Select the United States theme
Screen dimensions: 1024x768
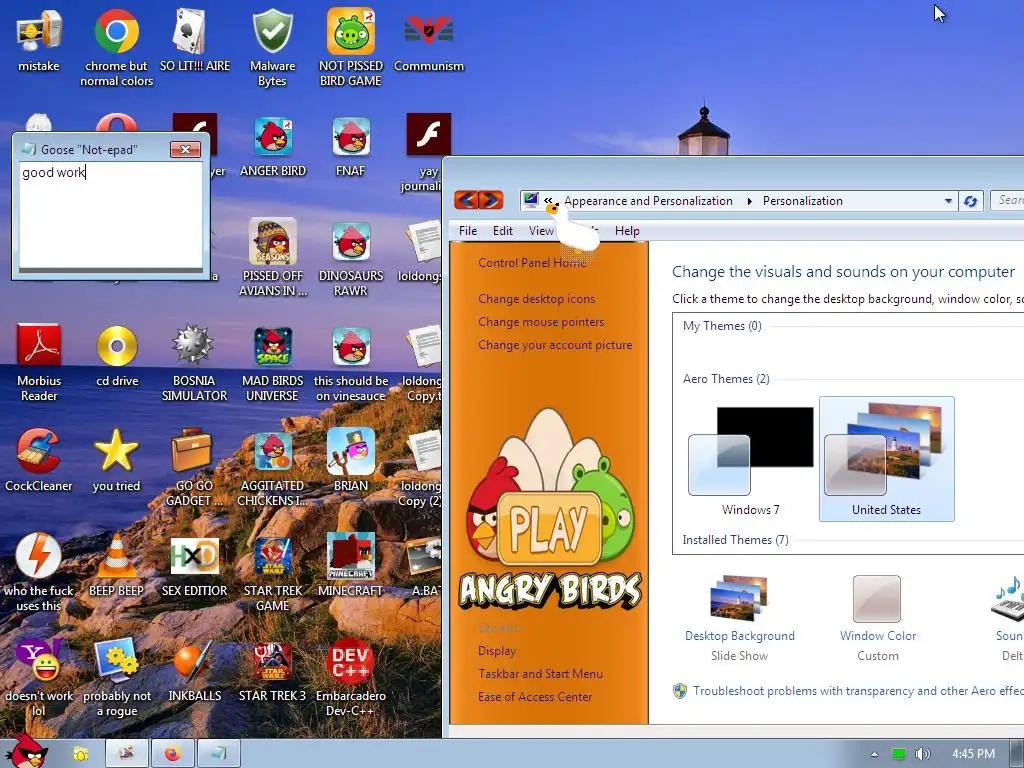[886, 460]
